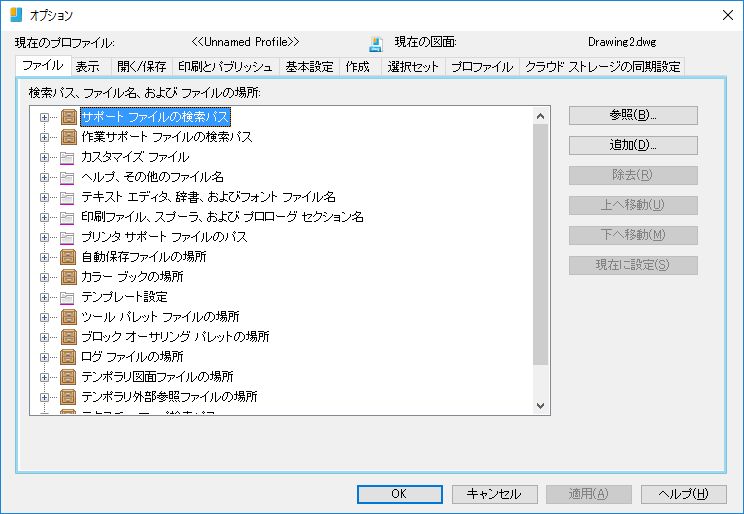Expand the テンポラリ外部参照ファイルの場所 node
The height and width of the screenshot is (514, 744).
point(44,397)
